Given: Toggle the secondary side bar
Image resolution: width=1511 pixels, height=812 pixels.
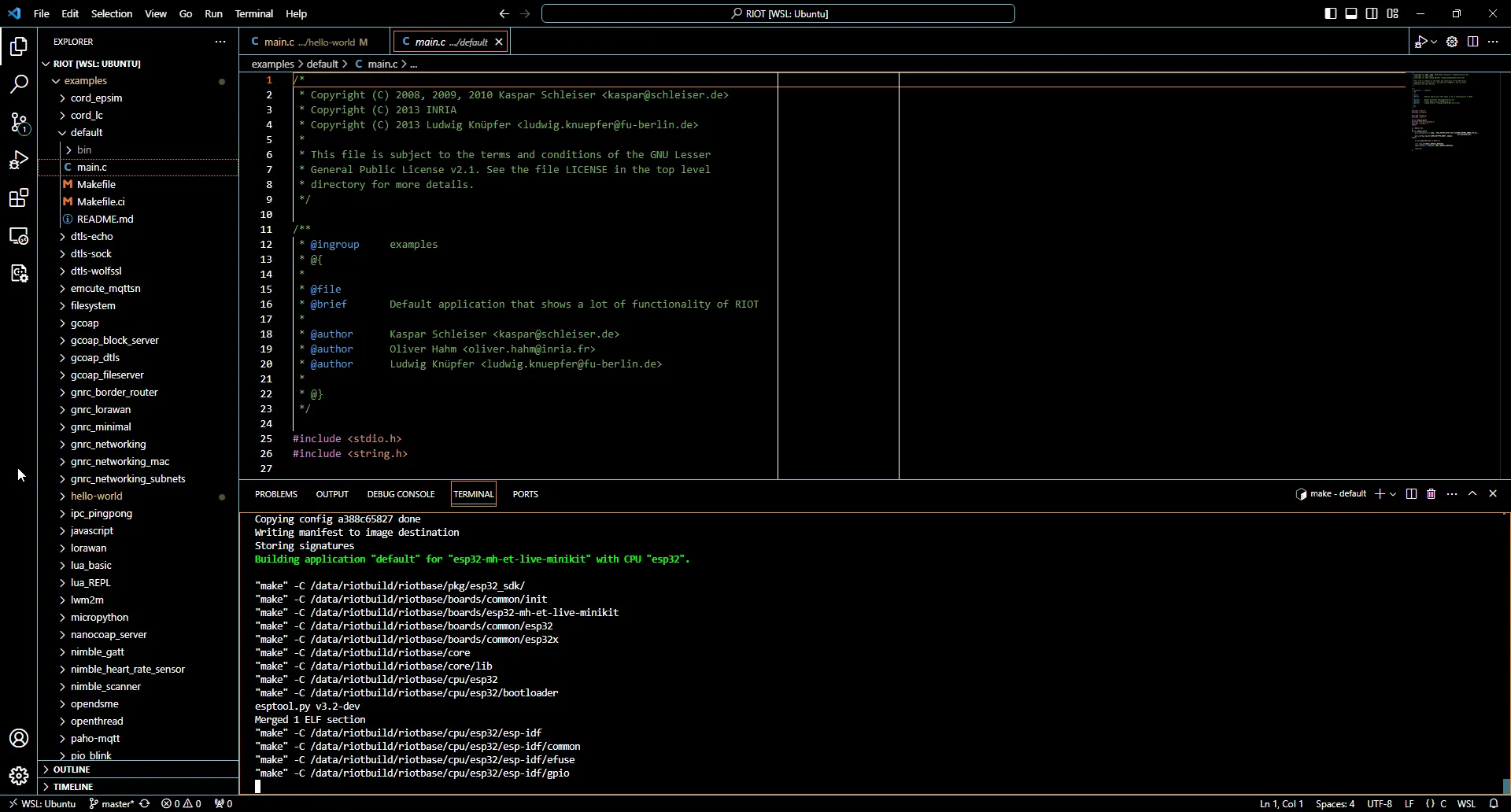Looking at the screenshot, I should point(1372,13).
